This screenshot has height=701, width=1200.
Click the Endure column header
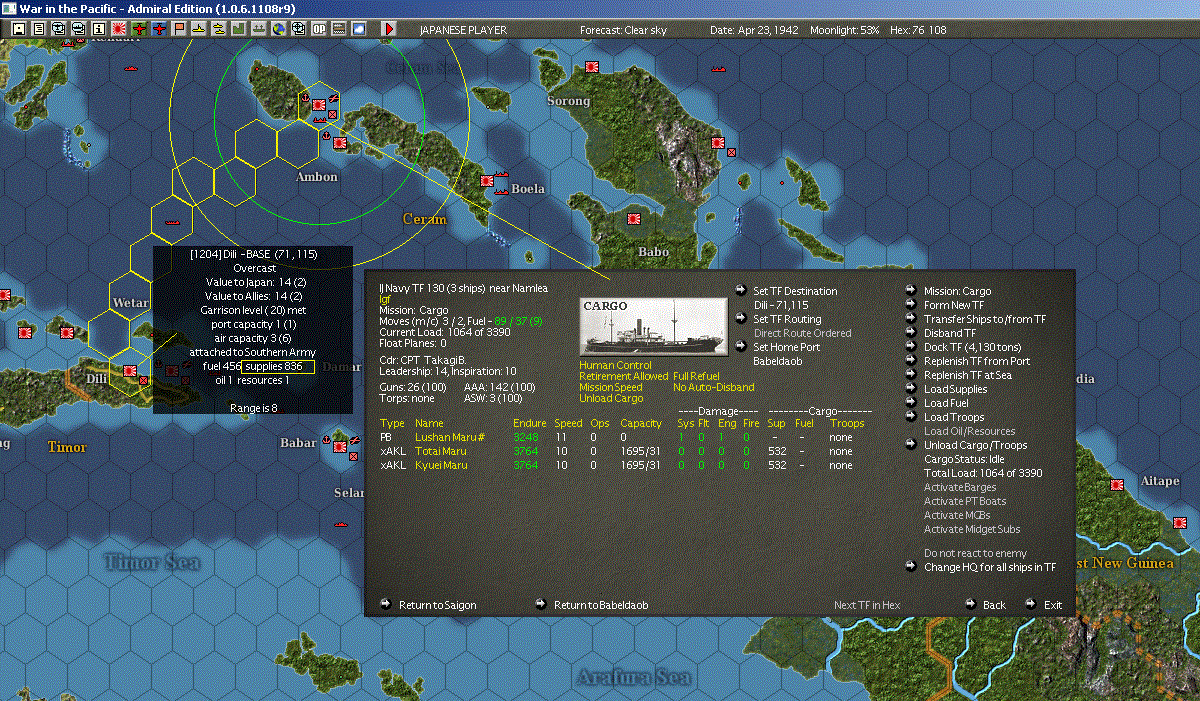click(x=530, y=423)
